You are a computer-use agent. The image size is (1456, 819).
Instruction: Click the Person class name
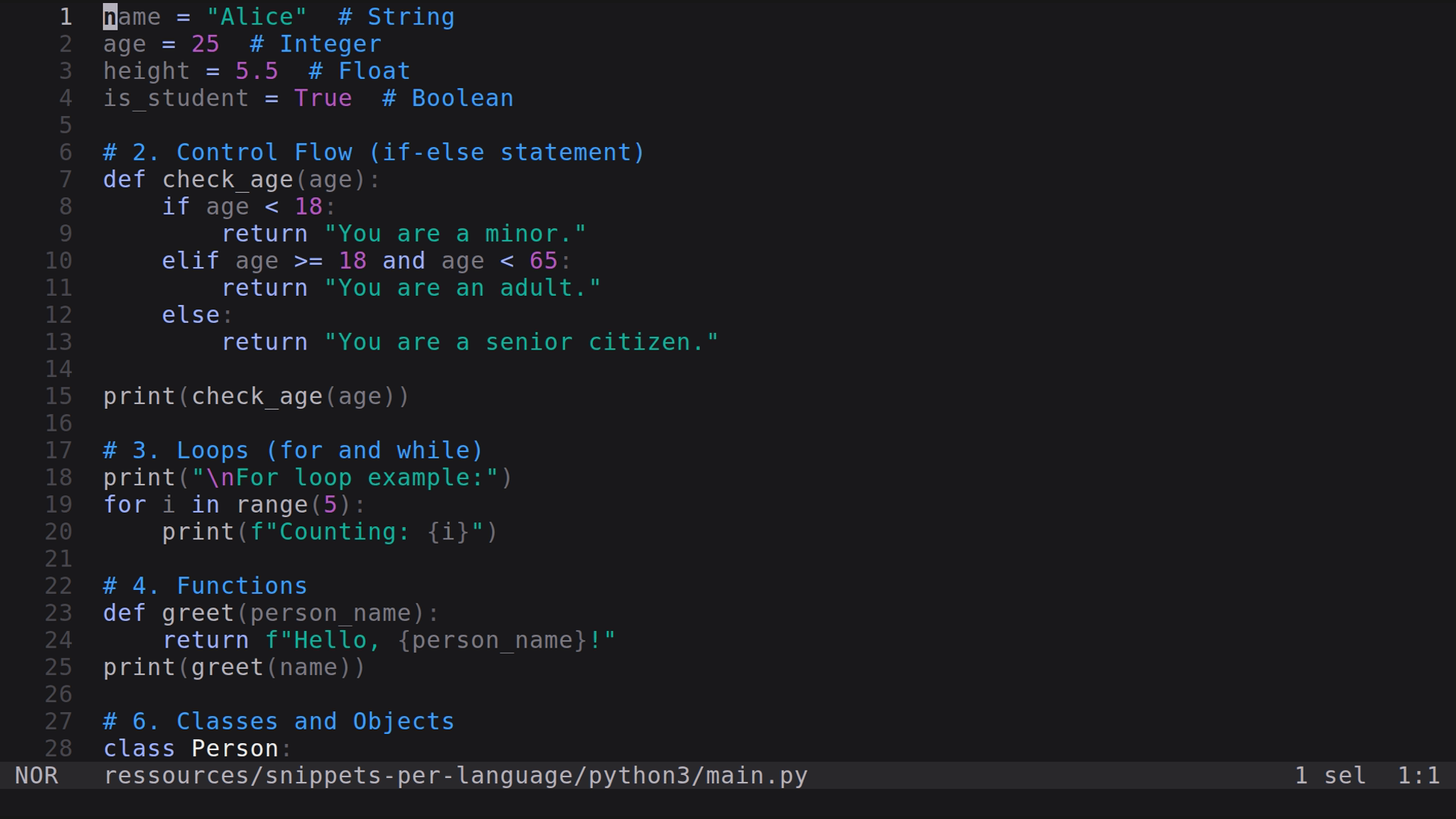click(x=235, y=748)
